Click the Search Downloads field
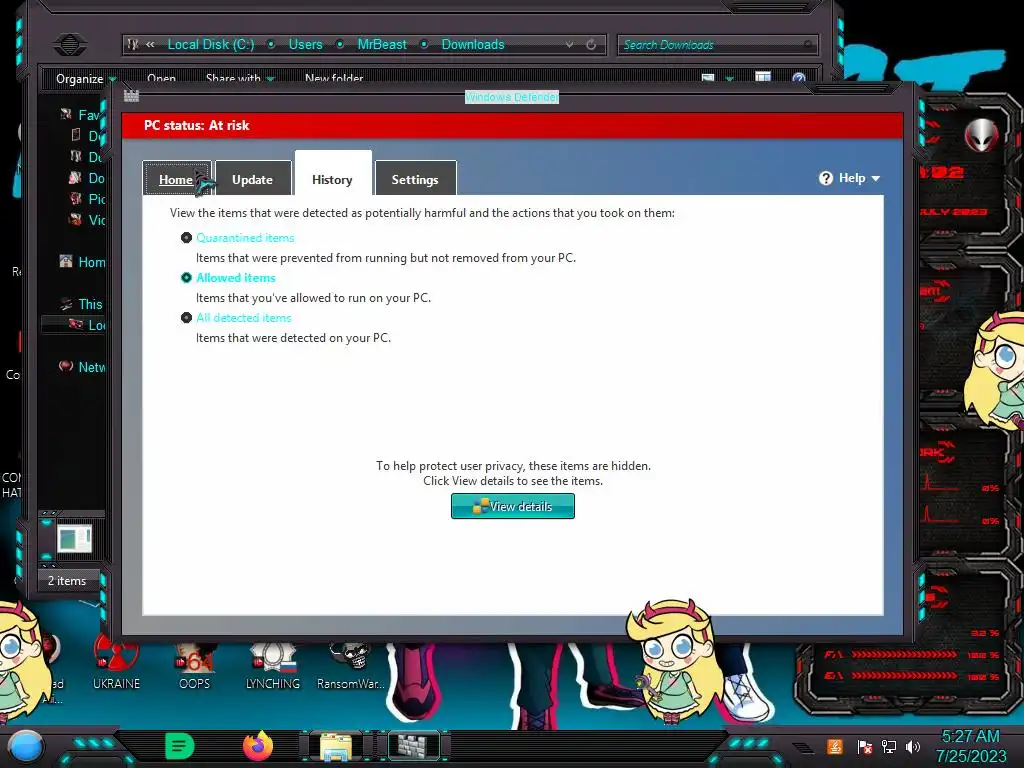1024x768 pixels. tap(717, 44)
